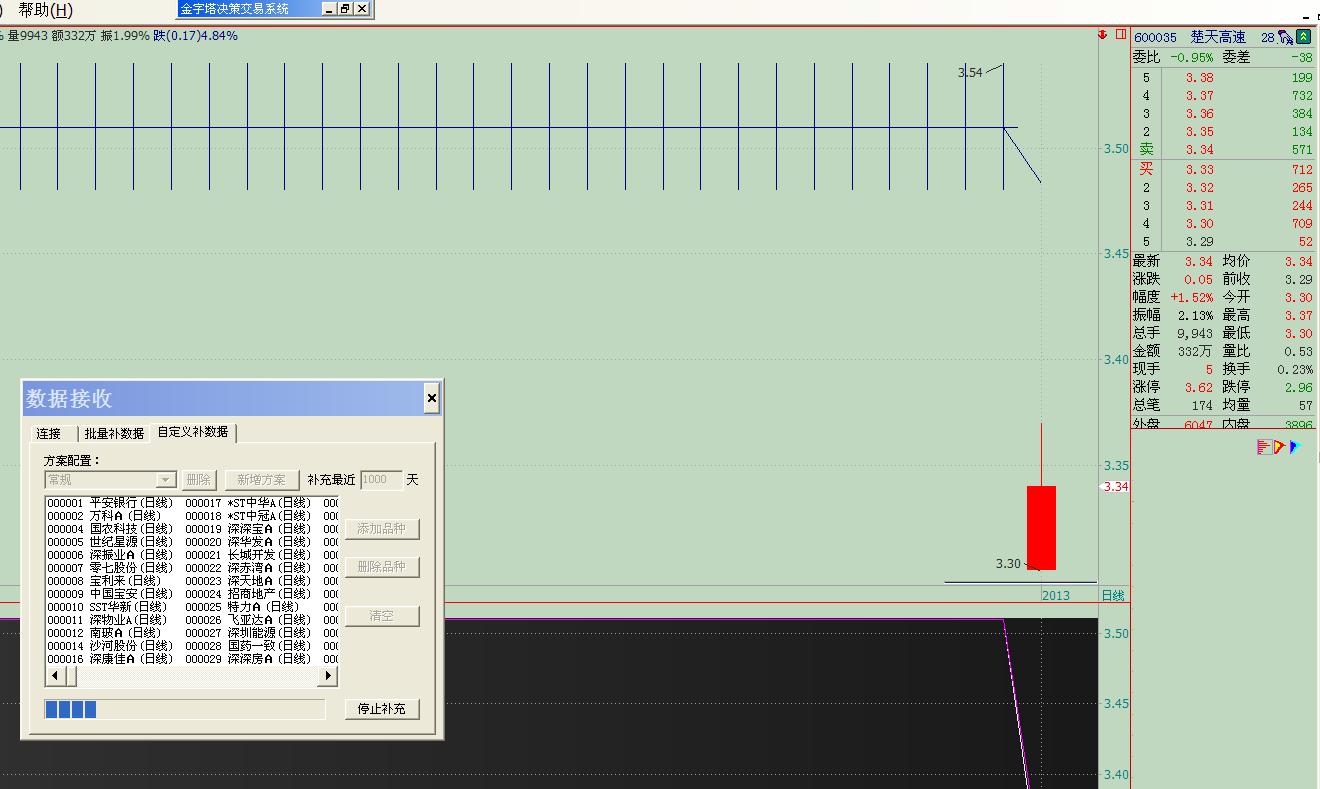Click the 新增方案 button
The width and height of the screenshot is (1320, 789).
[261, 480]
